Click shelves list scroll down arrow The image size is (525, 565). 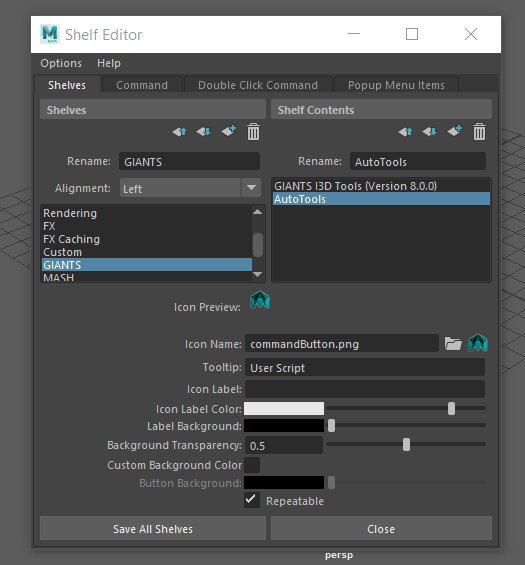coord(258,275)
